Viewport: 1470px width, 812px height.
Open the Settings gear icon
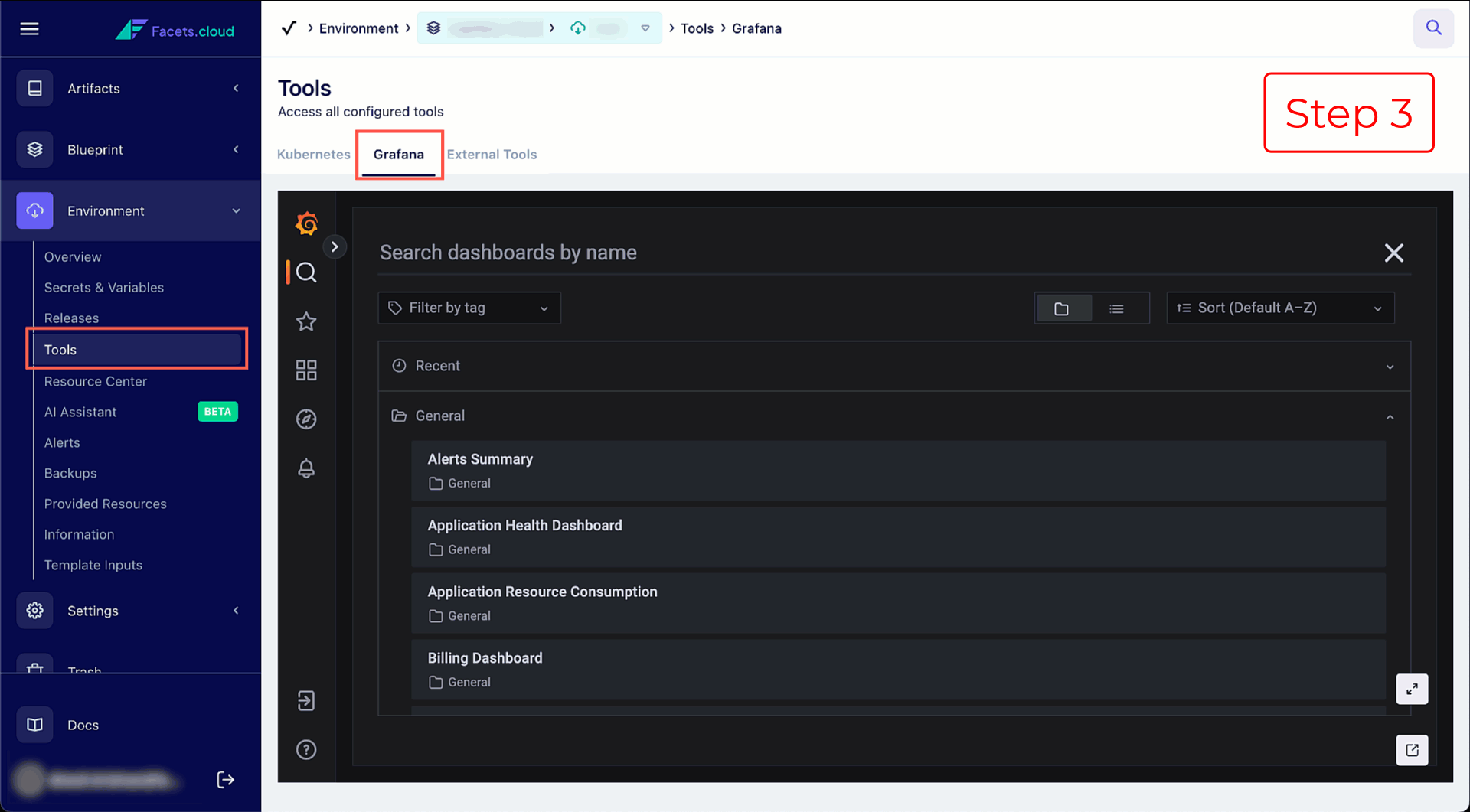coord(34,611)
